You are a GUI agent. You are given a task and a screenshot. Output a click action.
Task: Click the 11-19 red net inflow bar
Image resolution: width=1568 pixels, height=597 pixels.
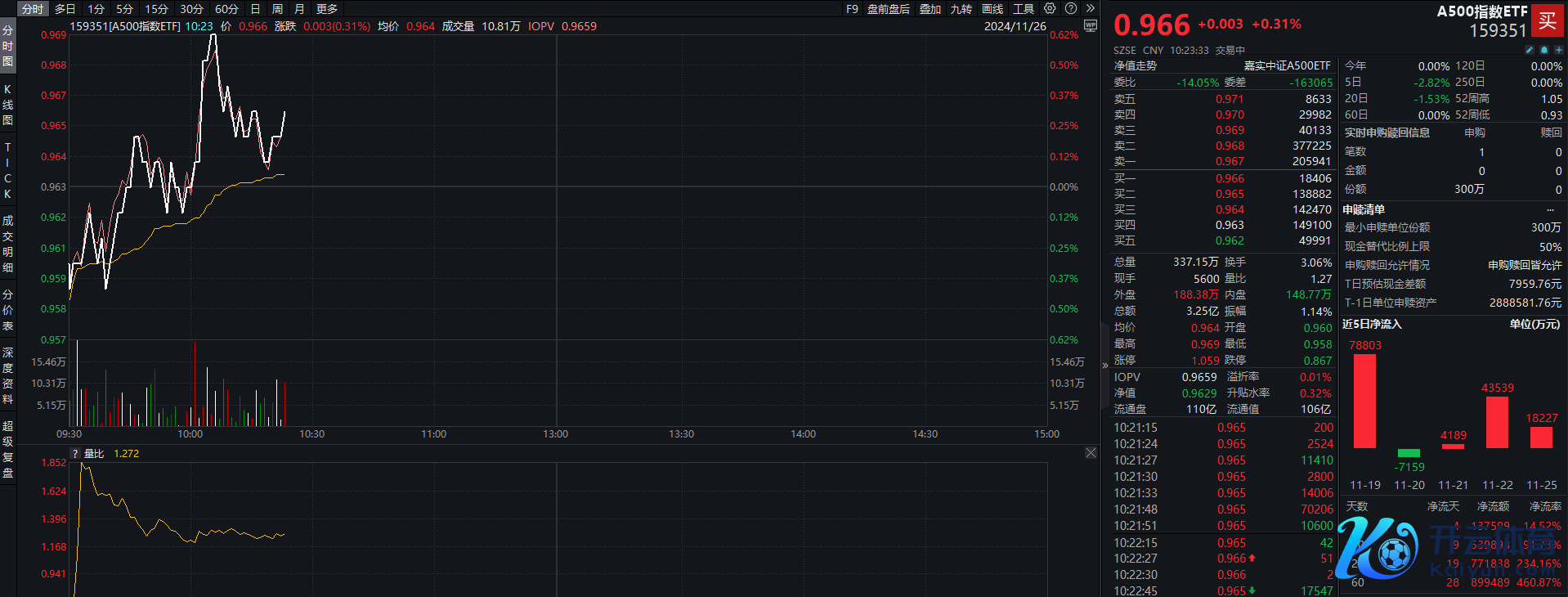[x=1364, y=401]
